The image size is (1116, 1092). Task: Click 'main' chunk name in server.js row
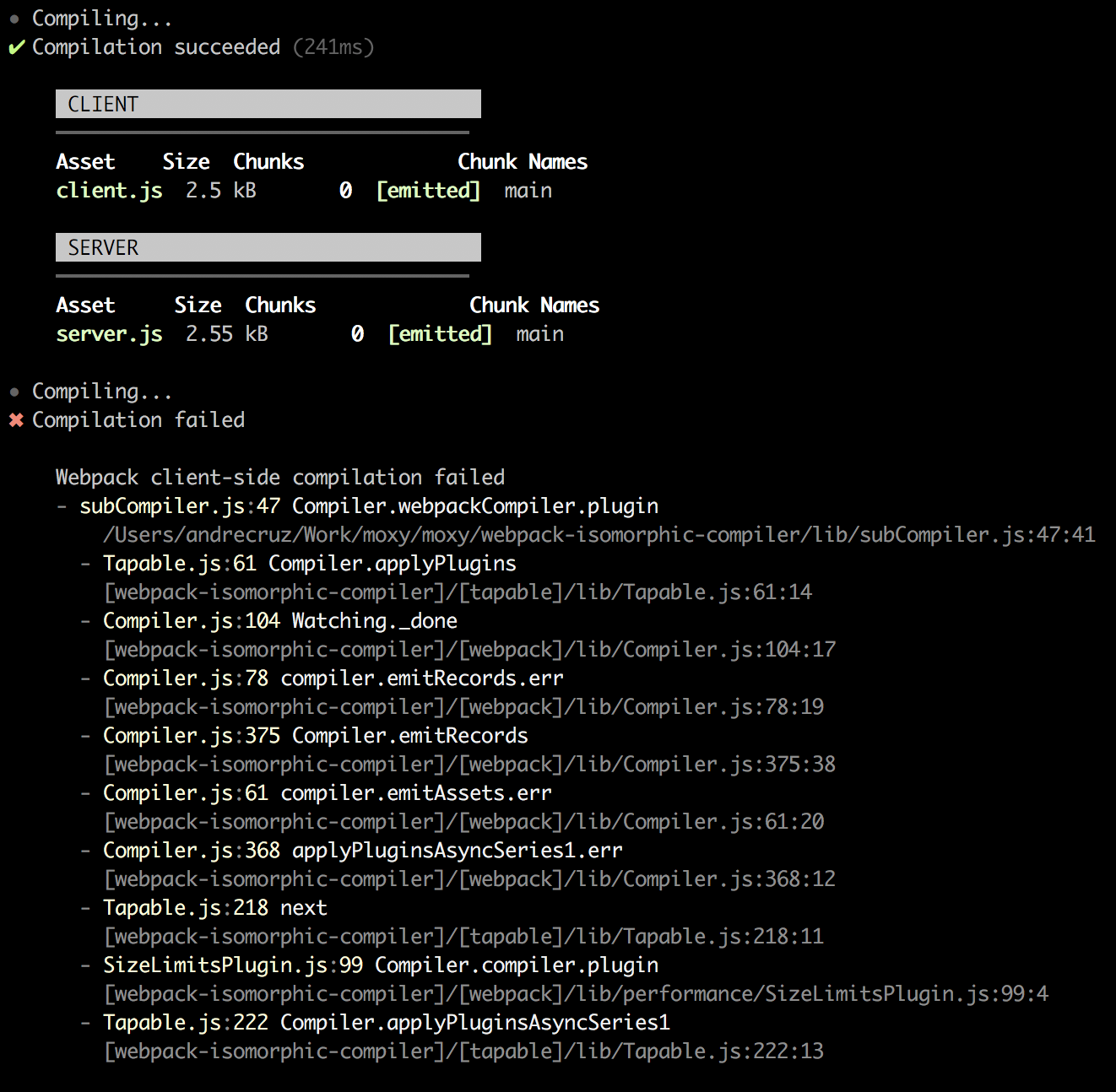pyautogui.click(x=540, y=334)
